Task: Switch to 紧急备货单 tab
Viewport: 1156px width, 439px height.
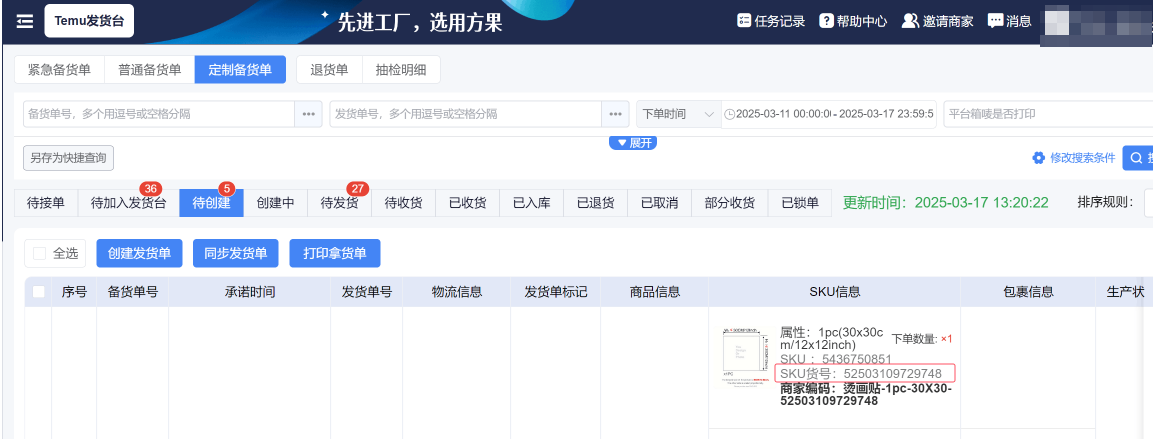Action: tap(59, 70)
